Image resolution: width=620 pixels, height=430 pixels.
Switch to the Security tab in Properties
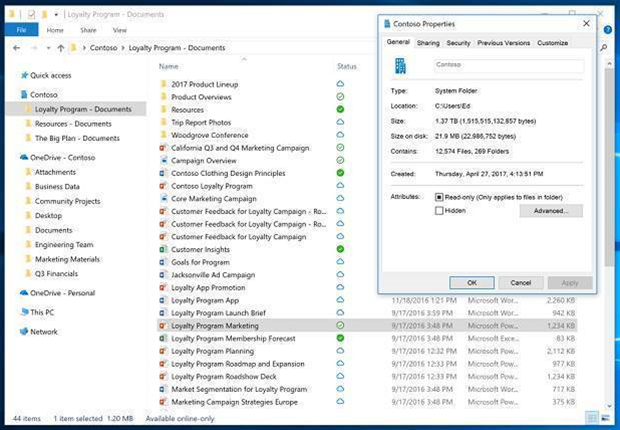tap(458, 43)
